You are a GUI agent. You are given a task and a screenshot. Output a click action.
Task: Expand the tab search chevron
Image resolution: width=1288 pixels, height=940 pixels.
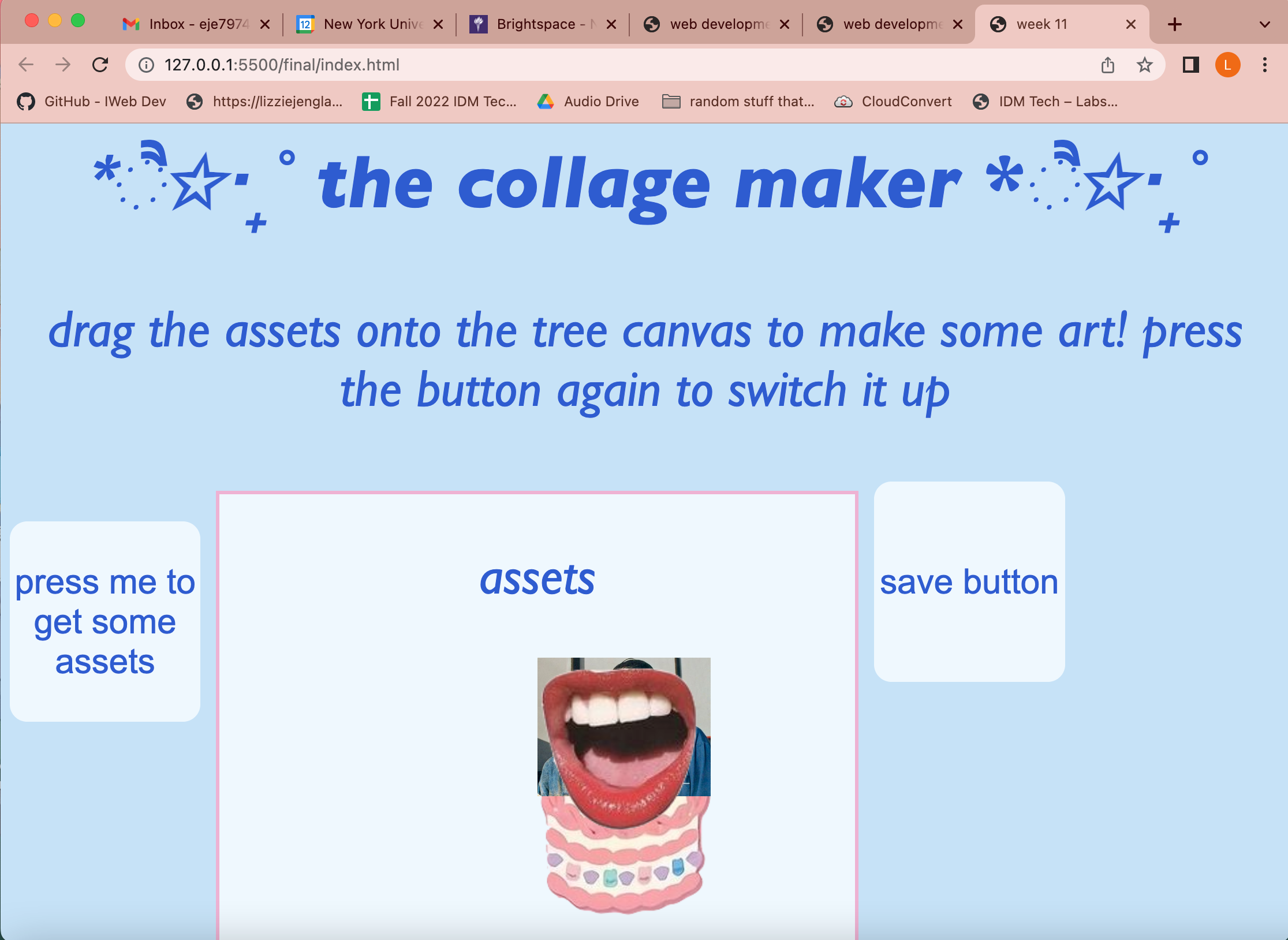click(1264, 24)
